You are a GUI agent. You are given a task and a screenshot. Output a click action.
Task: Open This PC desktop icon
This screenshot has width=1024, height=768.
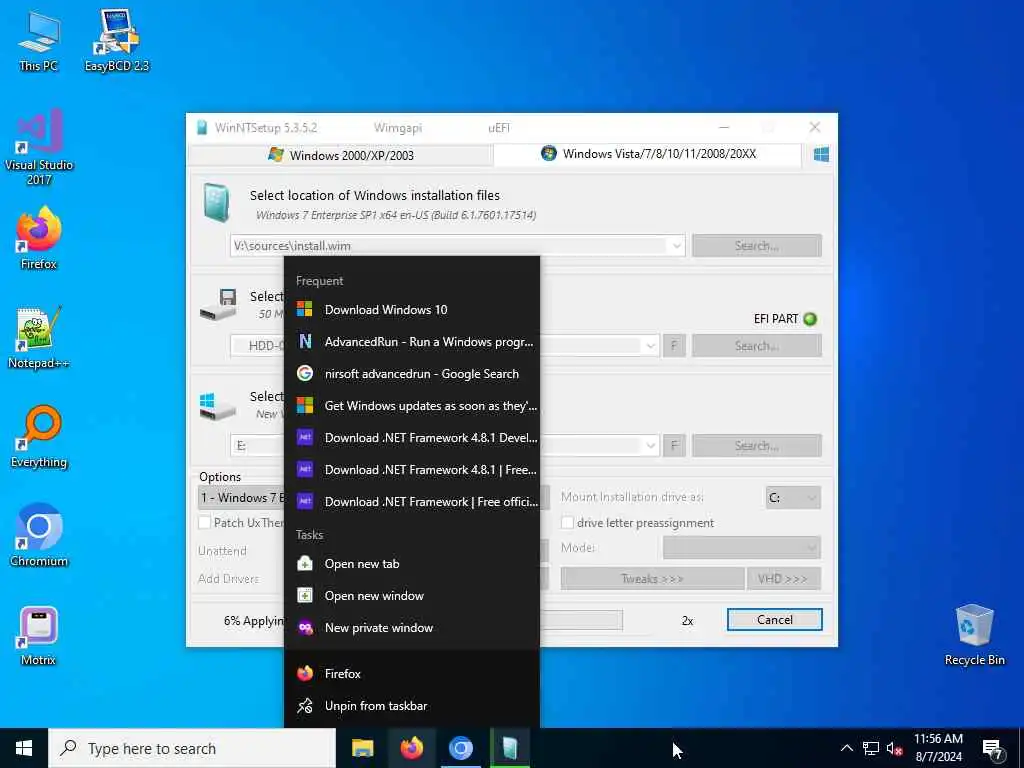click(x=39, y=41)
